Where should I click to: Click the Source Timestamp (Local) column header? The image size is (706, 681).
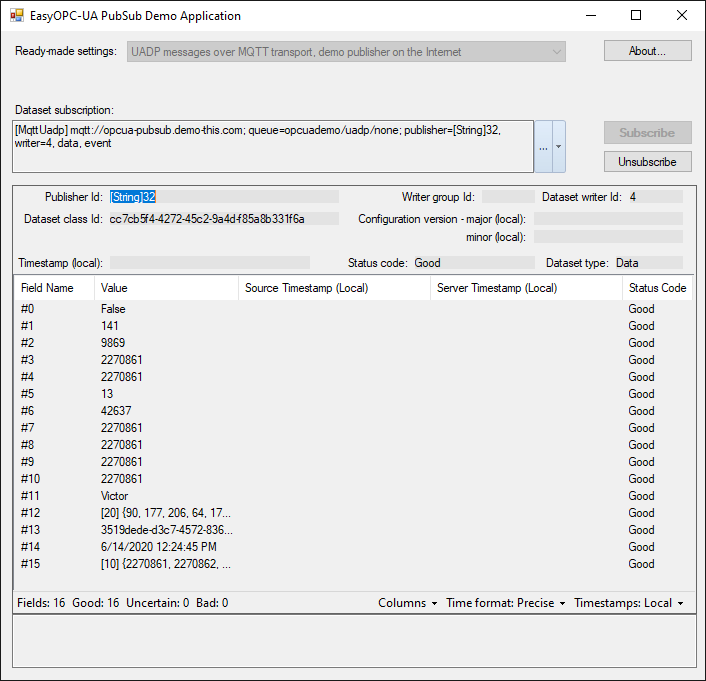point(334,288)
